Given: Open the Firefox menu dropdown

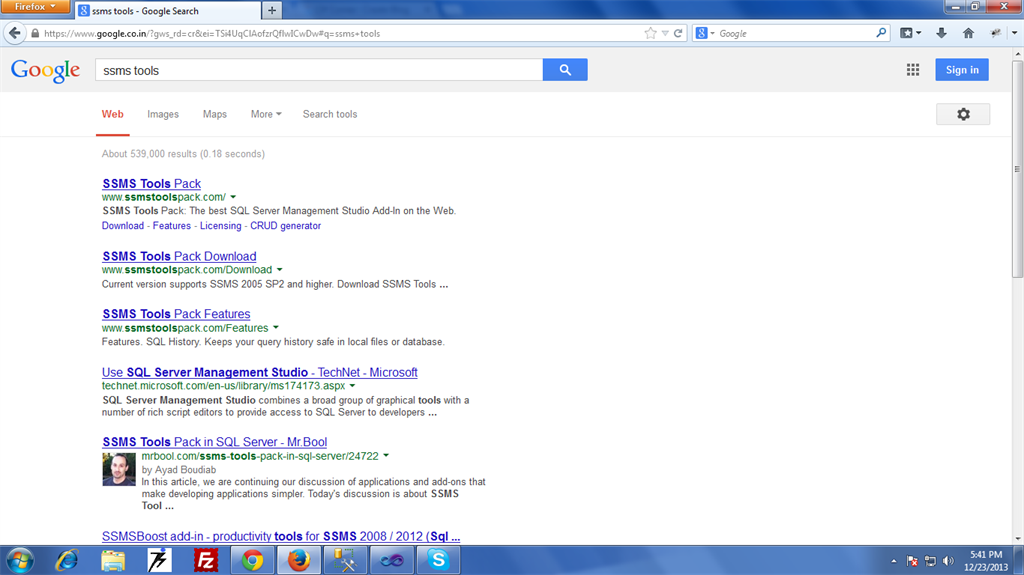Looking at the screenshot, I should click(35, 7).
